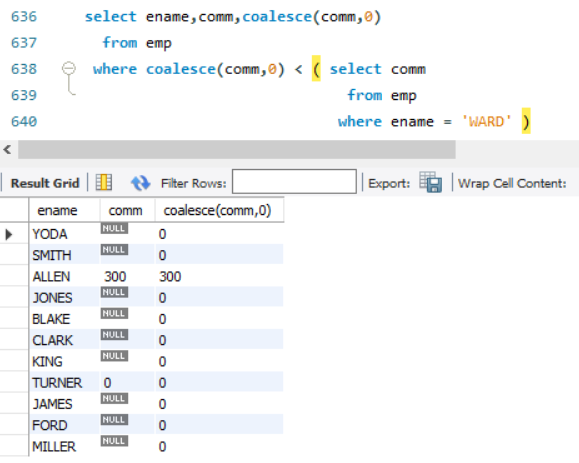The width and height of the screenshot is (579, 463).
Task: Click line number 636 in the editor gutter
Action: pyautogui.click(x=24, y=17)
